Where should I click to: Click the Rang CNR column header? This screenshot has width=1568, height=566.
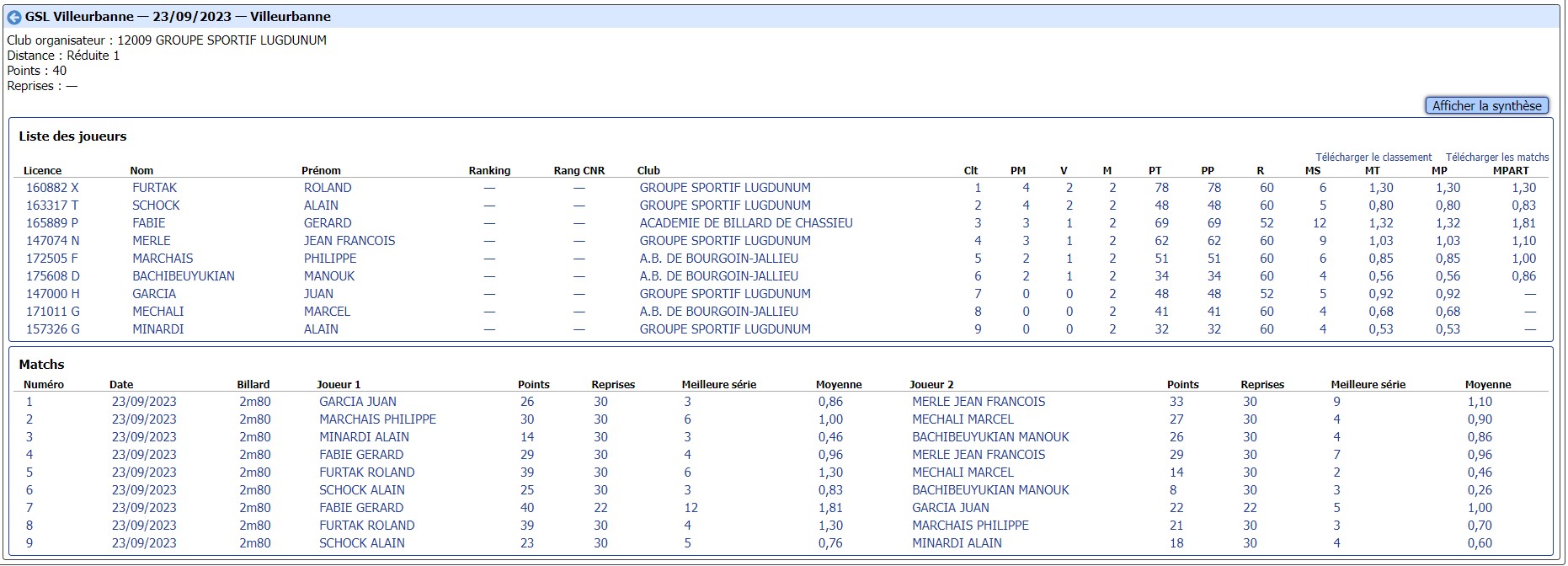pos(579,171)
